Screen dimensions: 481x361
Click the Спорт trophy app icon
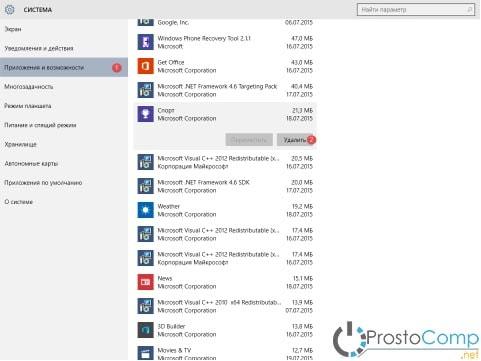click(145, 114)
